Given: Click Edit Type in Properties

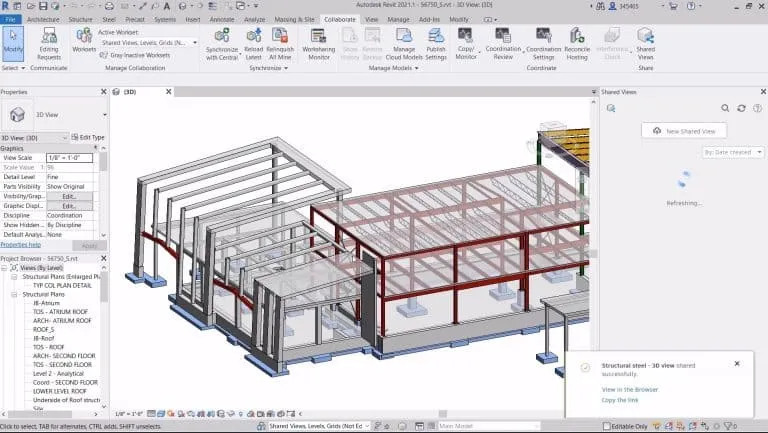Looking at the screenshot, I should click(x=88, y=138).
